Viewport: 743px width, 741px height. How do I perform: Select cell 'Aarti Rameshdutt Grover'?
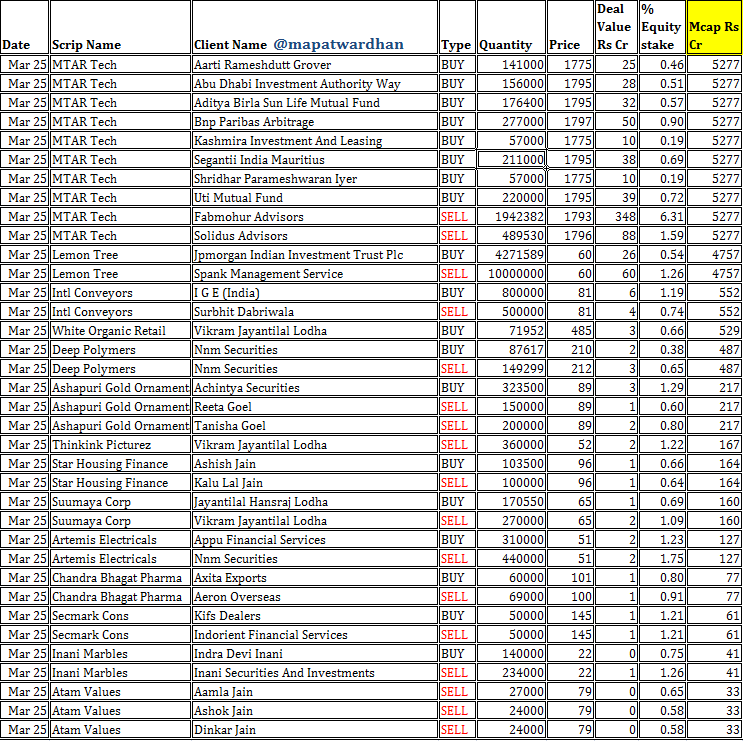coord(315,64)
